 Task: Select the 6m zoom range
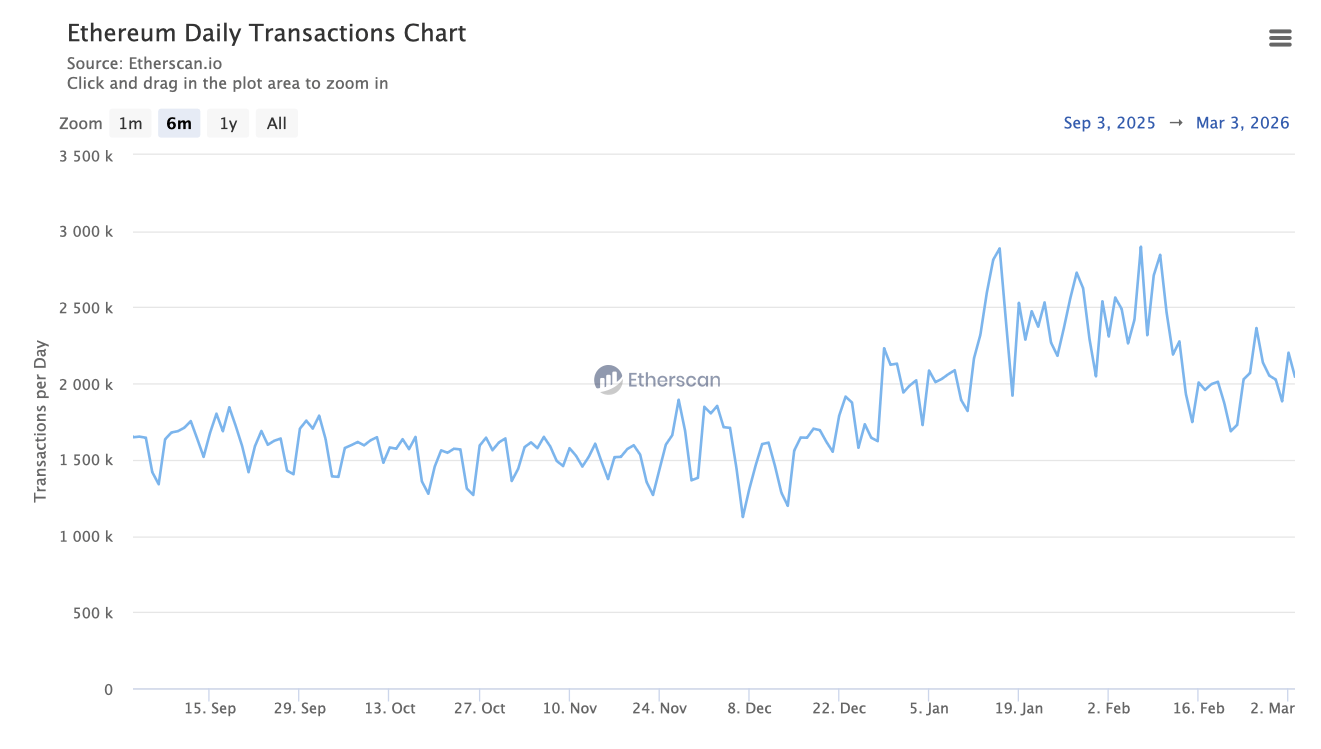point(179,123)
